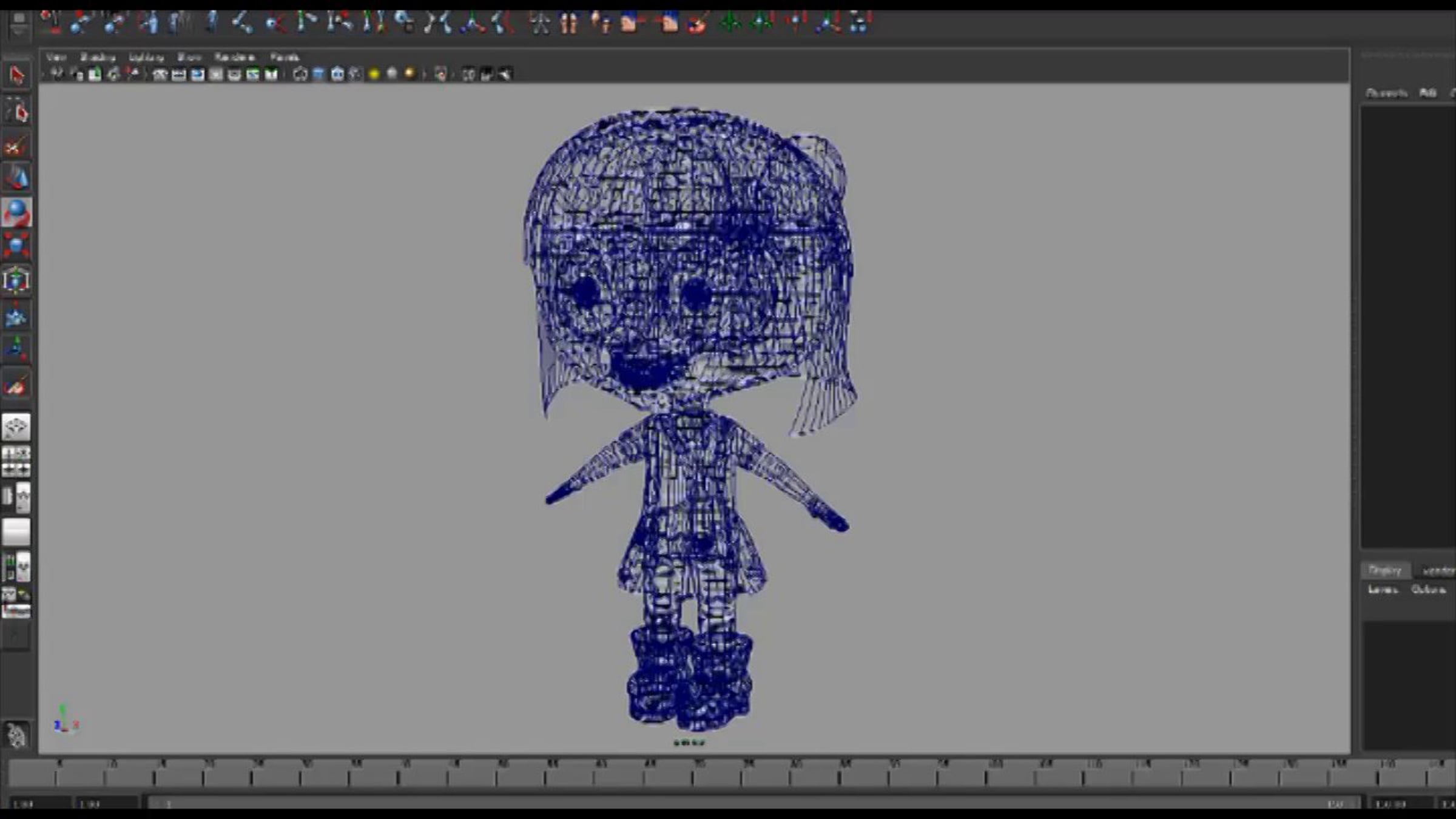Viewport: 1456px width, 819px height.
Task: Toggle viewport grid in panel toolbar
Action: (x=159, y=74)
